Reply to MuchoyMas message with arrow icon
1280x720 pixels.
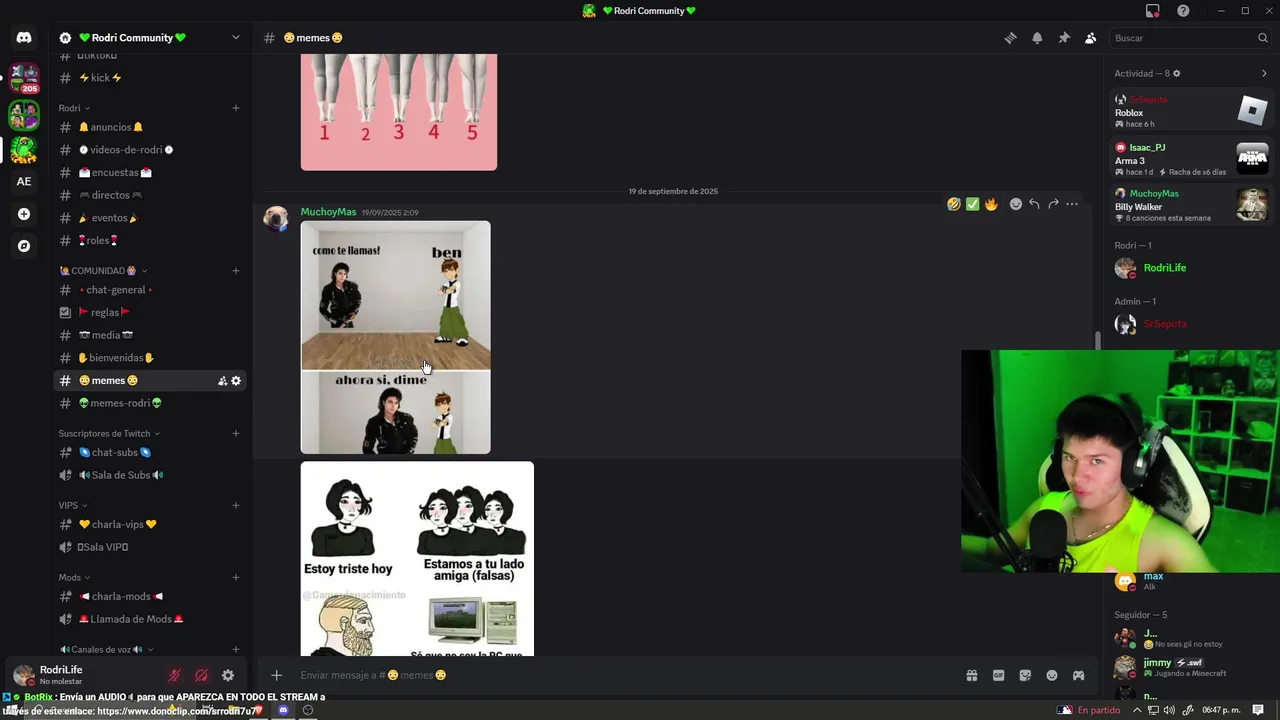pos(1034,204)
